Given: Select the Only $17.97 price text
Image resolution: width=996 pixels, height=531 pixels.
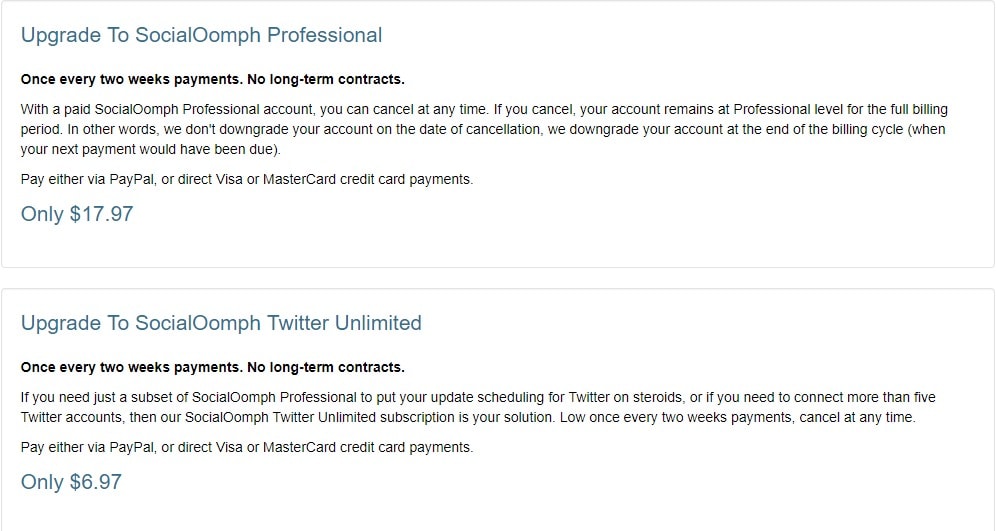Looking at the screenshot, I should 77,213.
